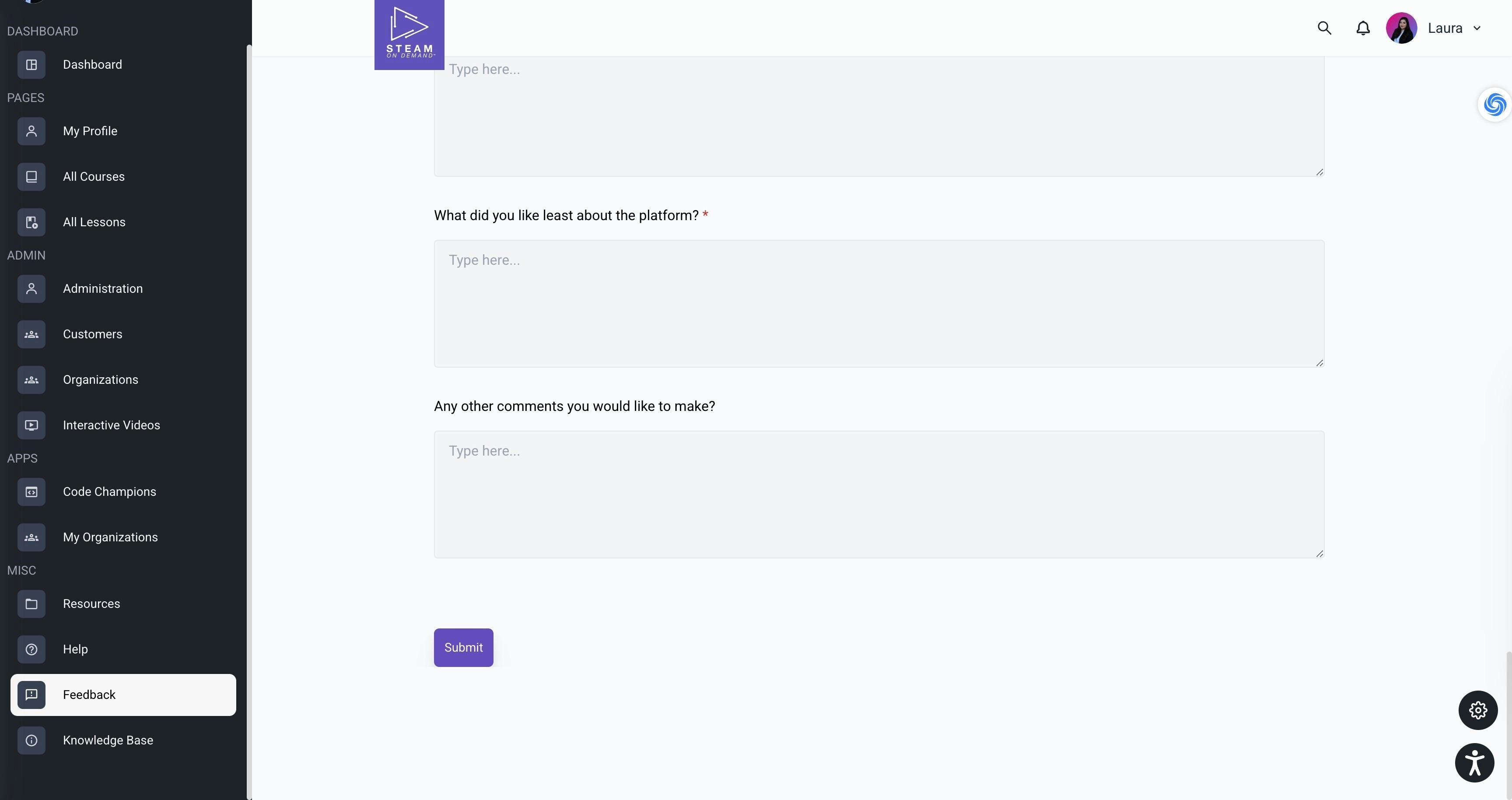Click the blue swirl assistant icon
The image size is (1512, 800).
click(x=1494, y=105)
